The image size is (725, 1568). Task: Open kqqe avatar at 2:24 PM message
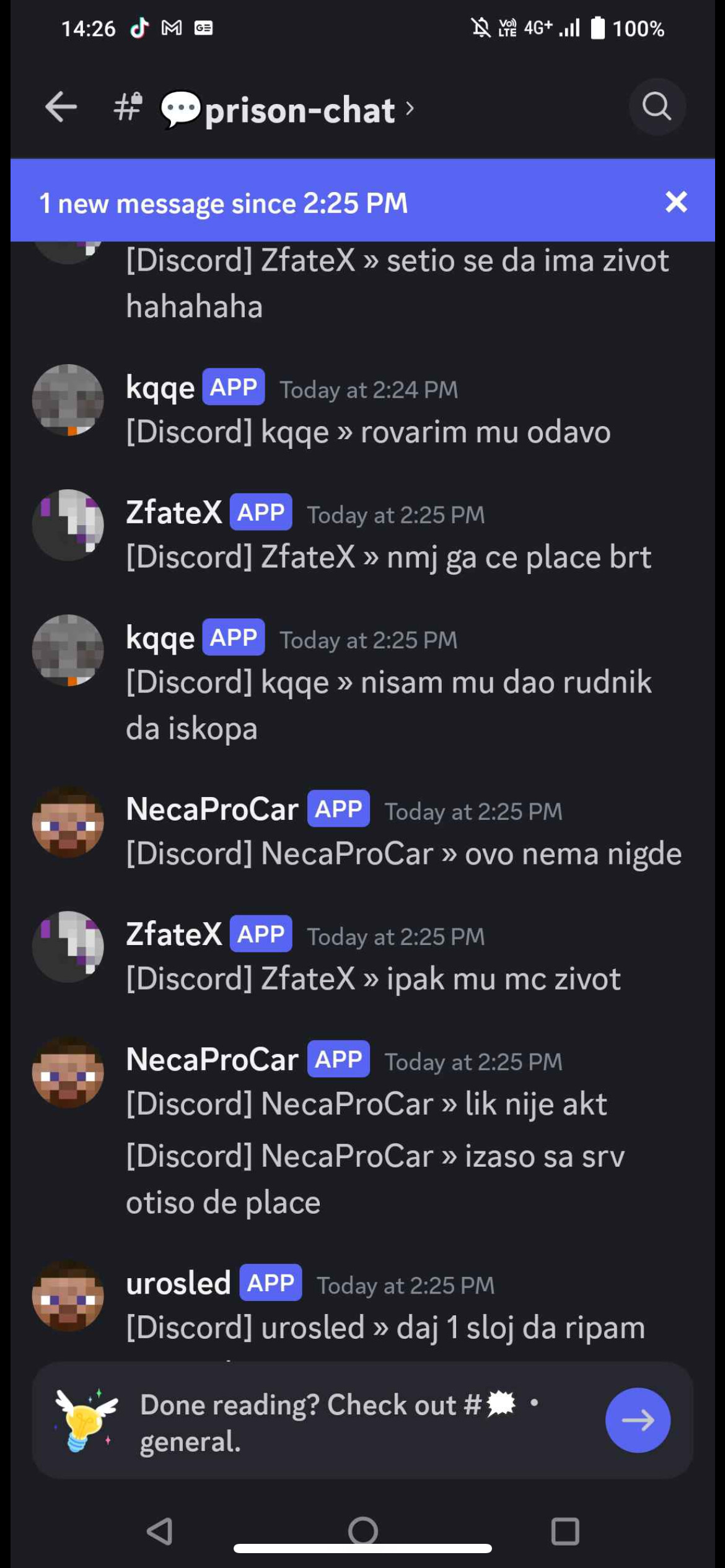68,400
